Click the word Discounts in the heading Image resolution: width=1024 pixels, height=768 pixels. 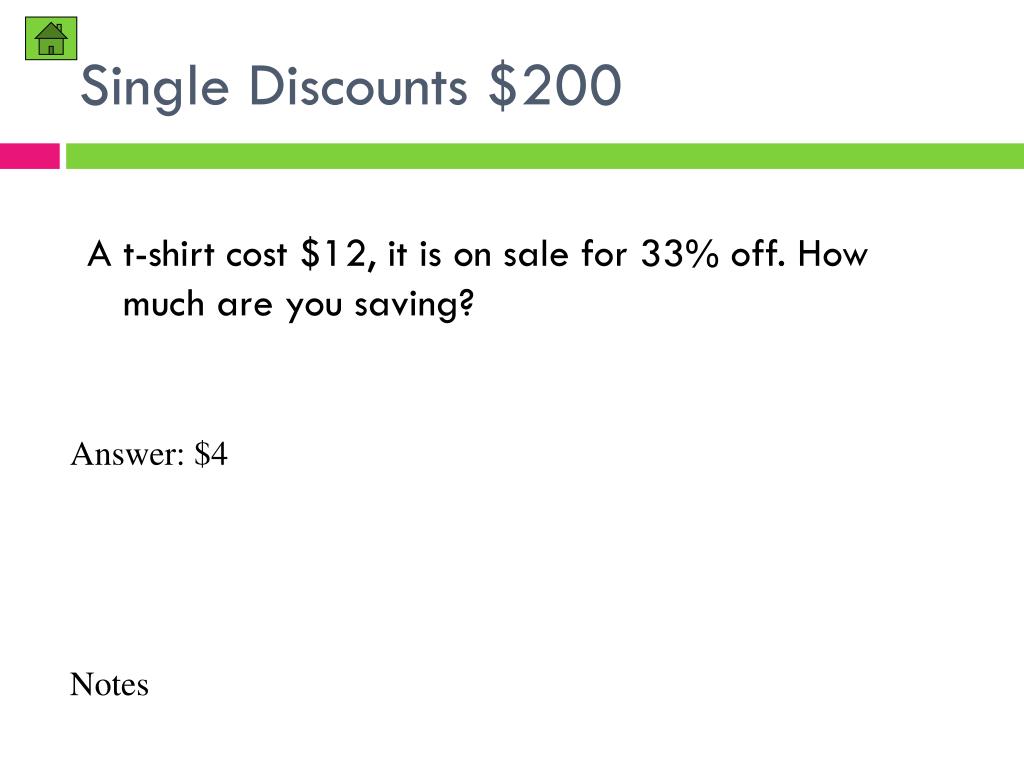359,86
